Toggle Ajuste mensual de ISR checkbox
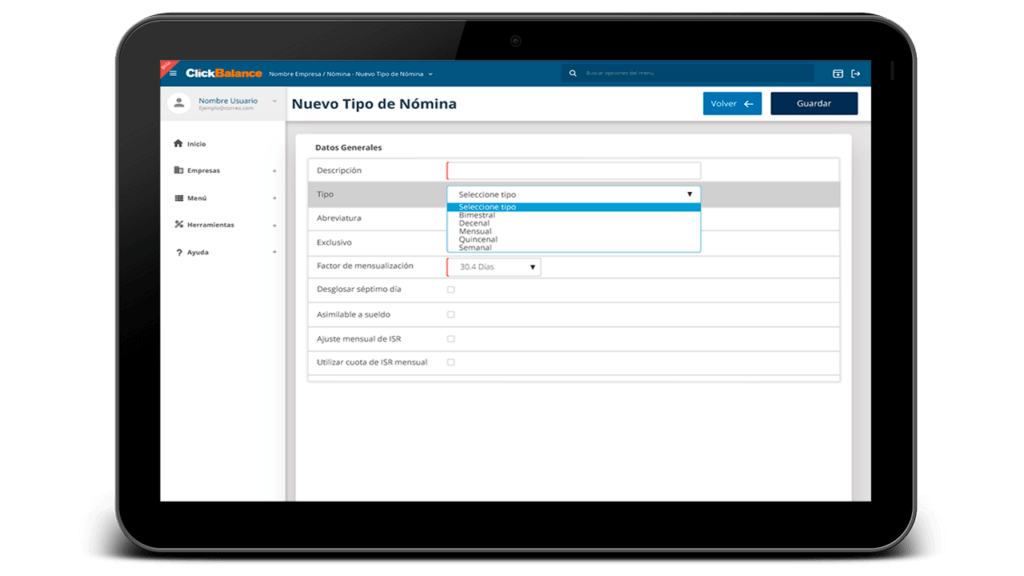Screen dimensions: 1024x576 [451, 338]
